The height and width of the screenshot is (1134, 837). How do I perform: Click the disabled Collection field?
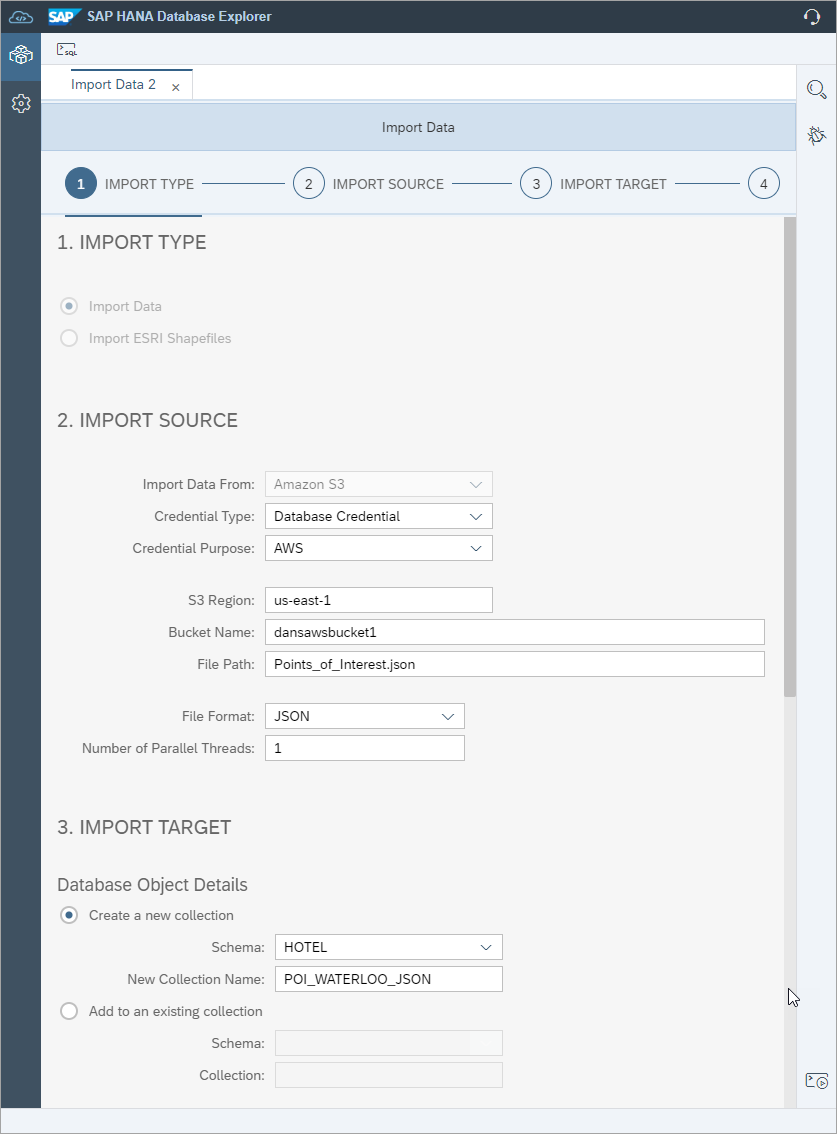[x=388, y=1075]
